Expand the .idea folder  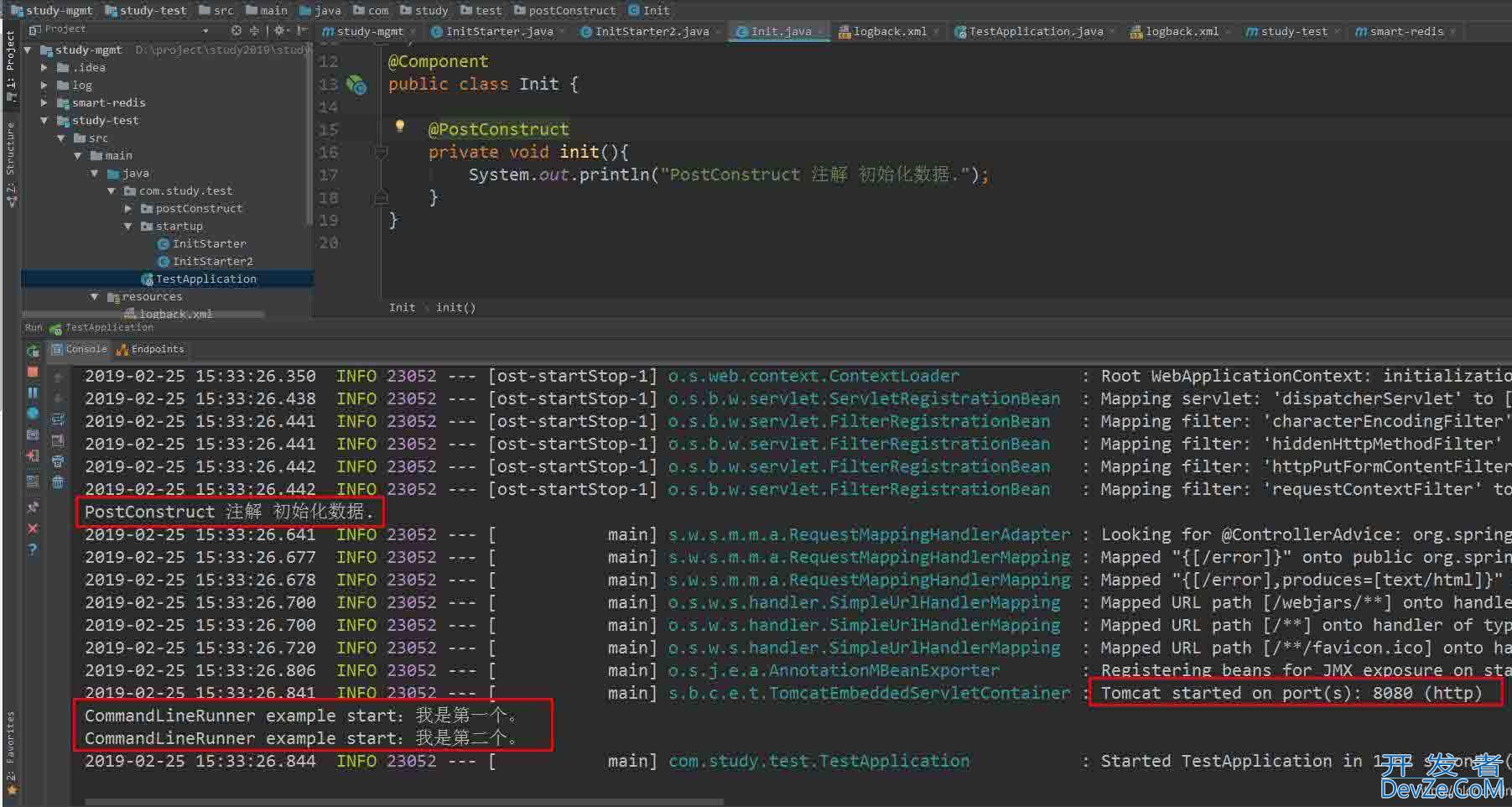tap(44, 68)
